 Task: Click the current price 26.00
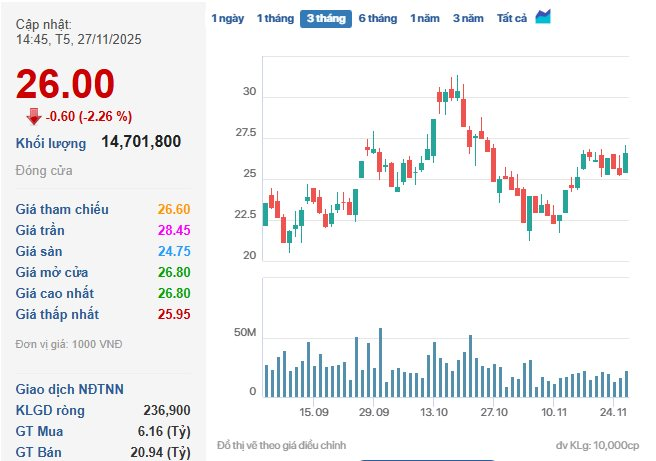[x=65, y=85]
